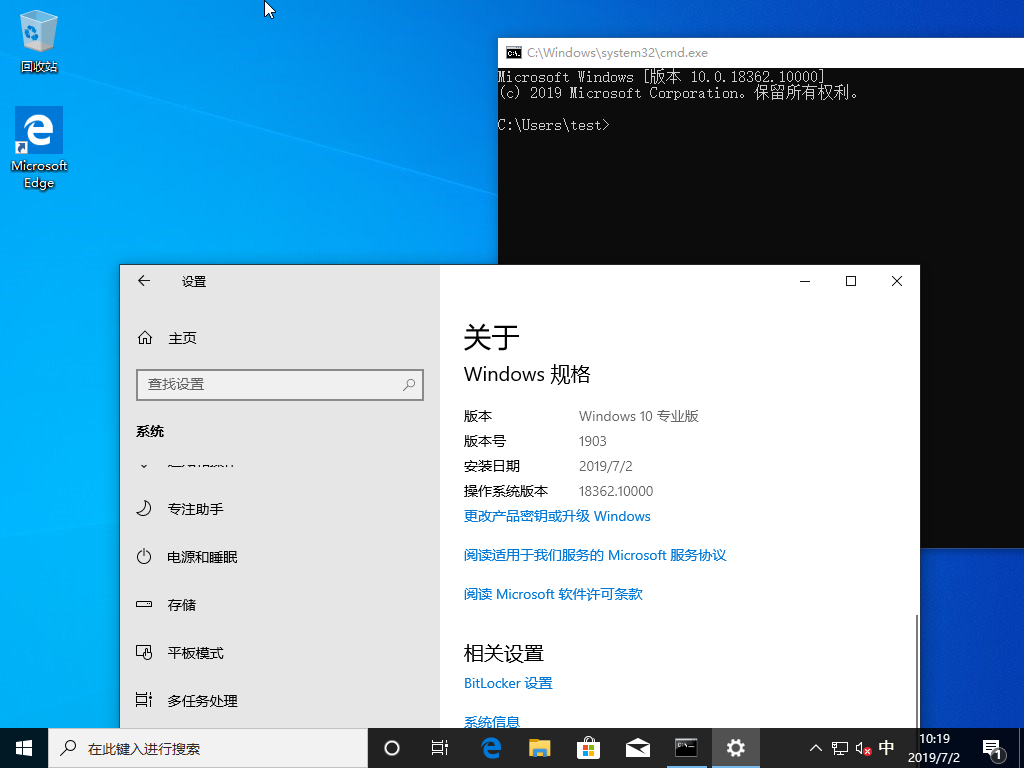Click the network tray icon

tap(839, 748)
